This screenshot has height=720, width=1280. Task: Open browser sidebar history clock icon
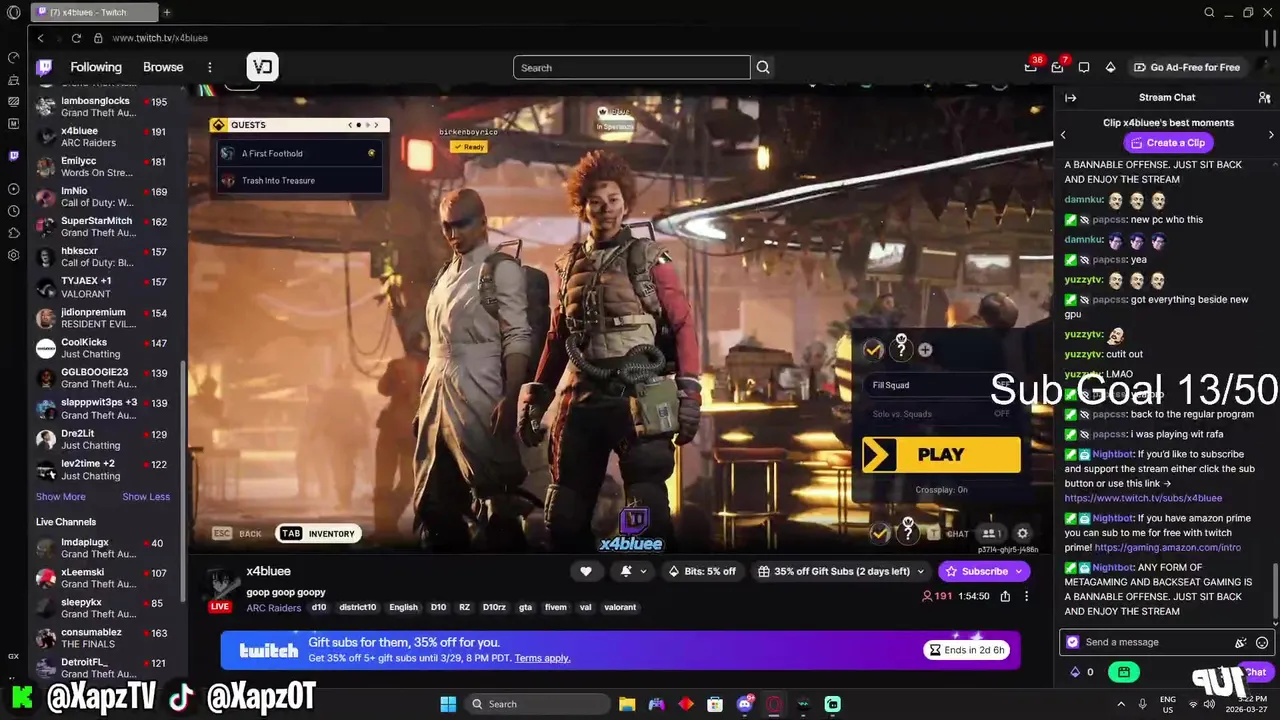[13, 211]
